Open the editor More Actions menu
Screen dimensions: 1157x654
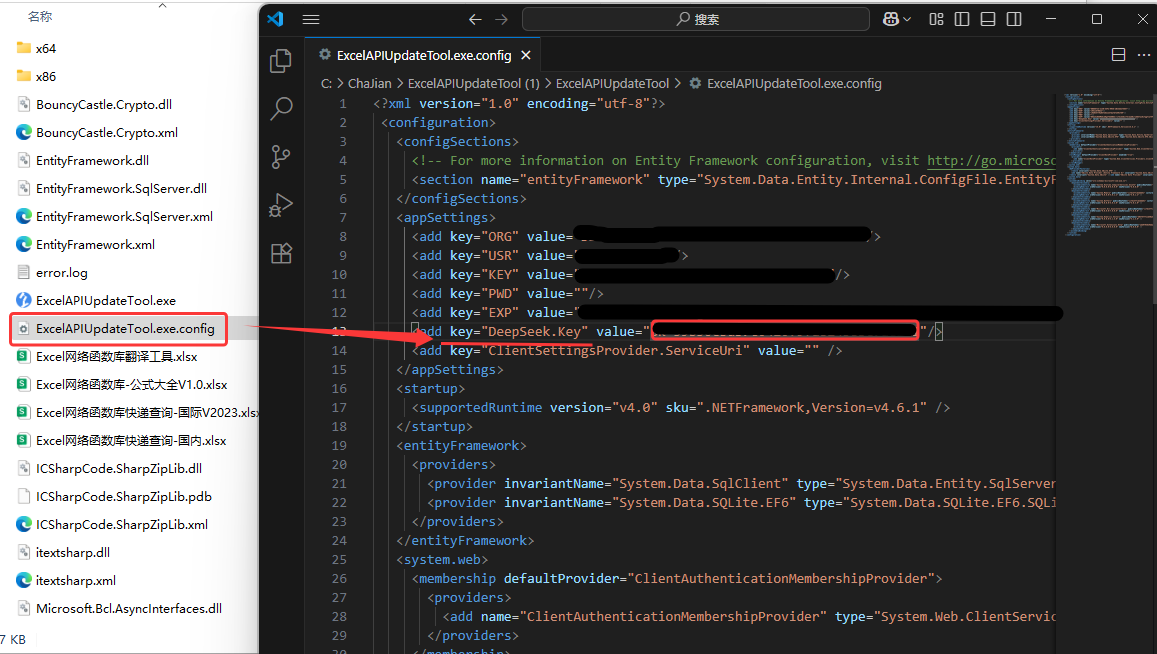pos(1144,55)
